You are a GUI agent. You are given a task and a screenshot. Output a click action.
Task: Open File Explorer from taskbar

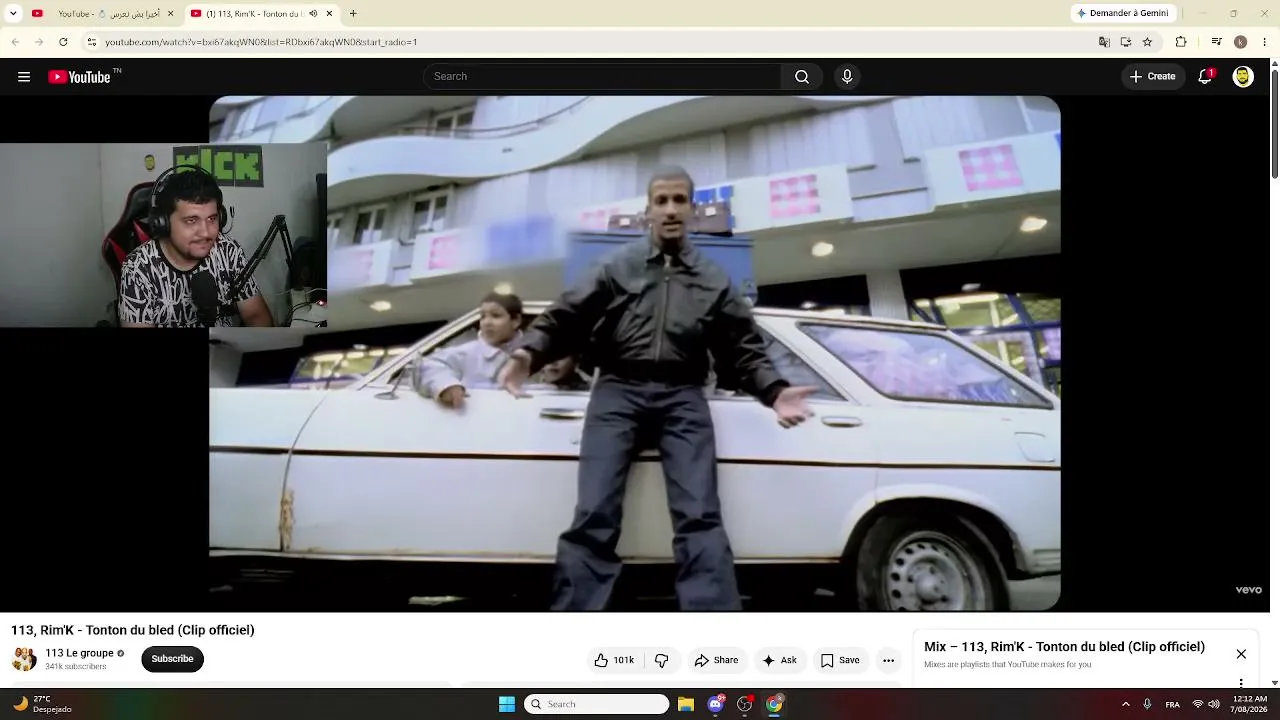[686, 704]
